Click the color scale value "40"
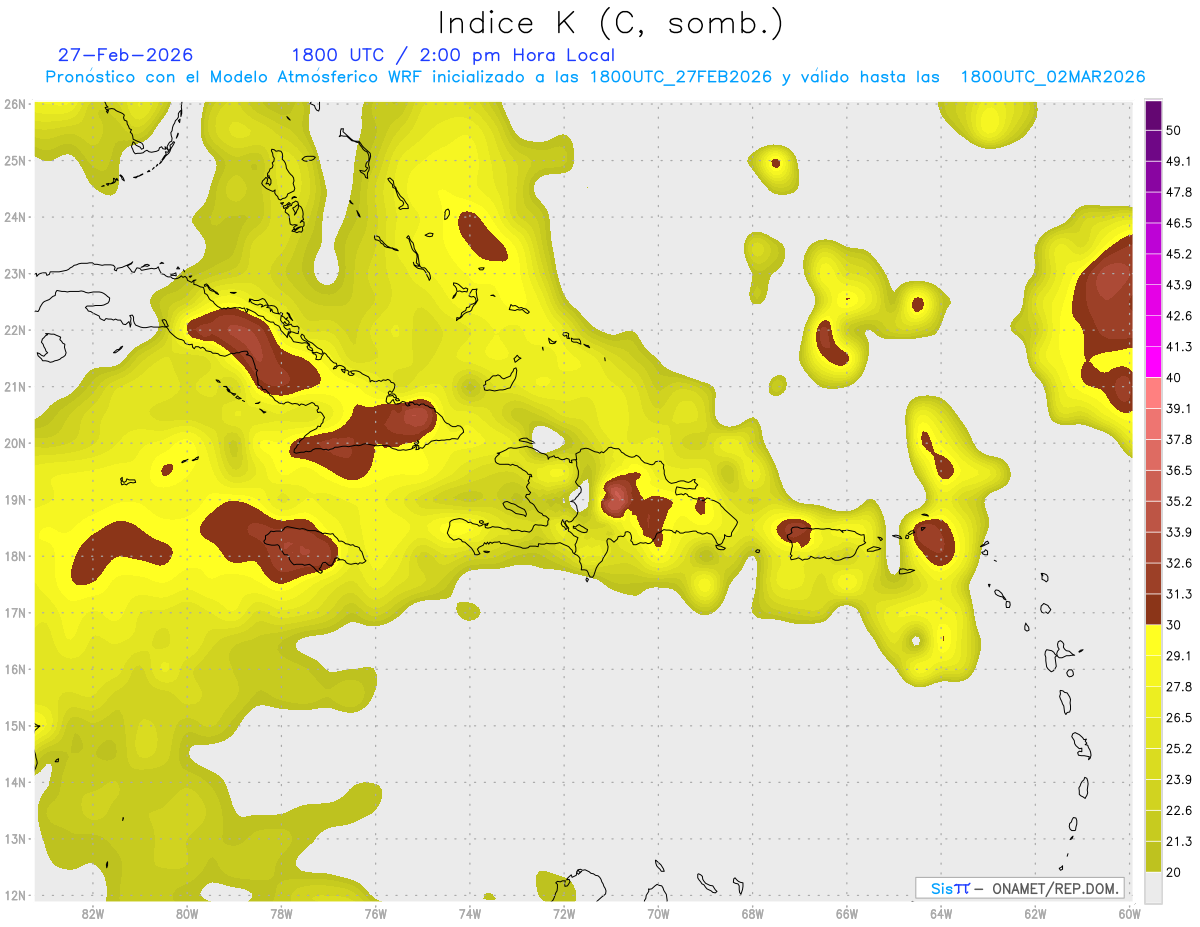This screenshot has height=927, width=1200. point(1173,378)
